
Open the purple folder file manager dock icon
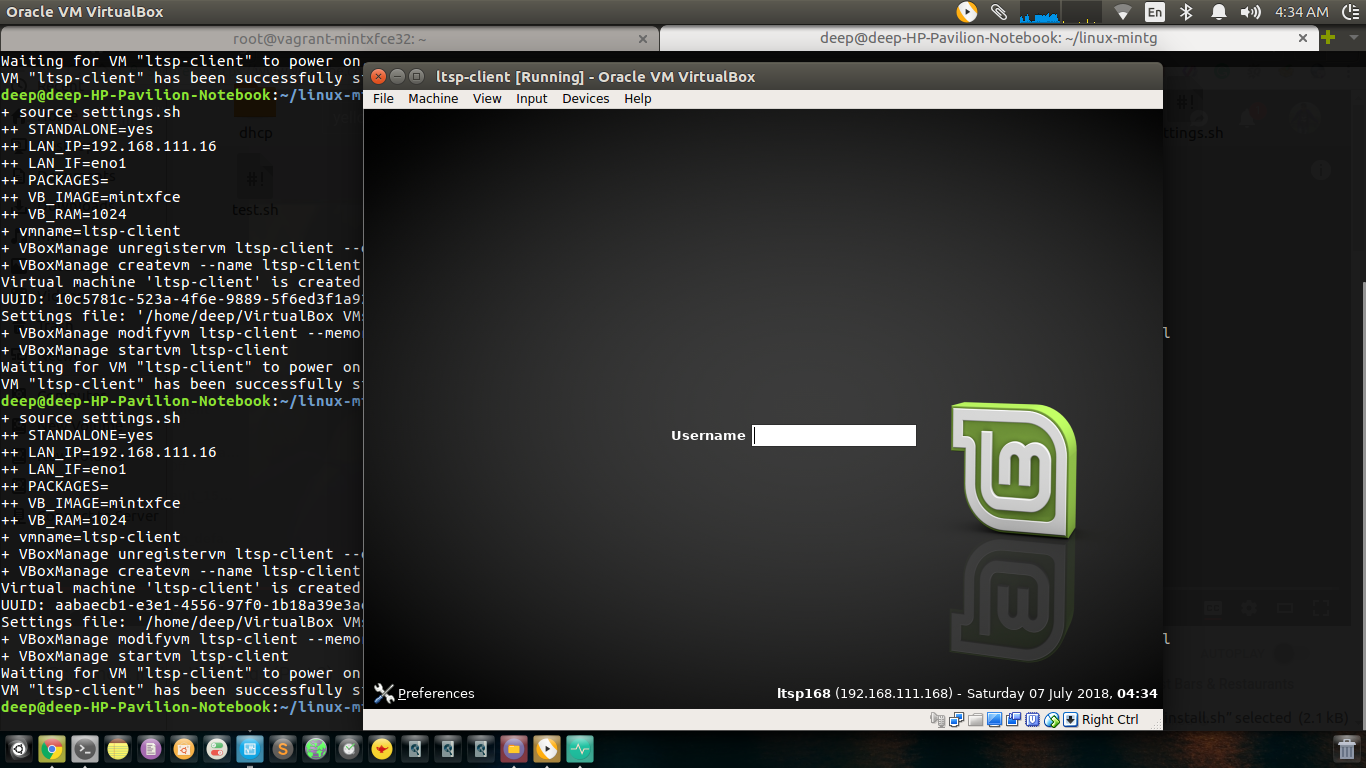[514, 749]
